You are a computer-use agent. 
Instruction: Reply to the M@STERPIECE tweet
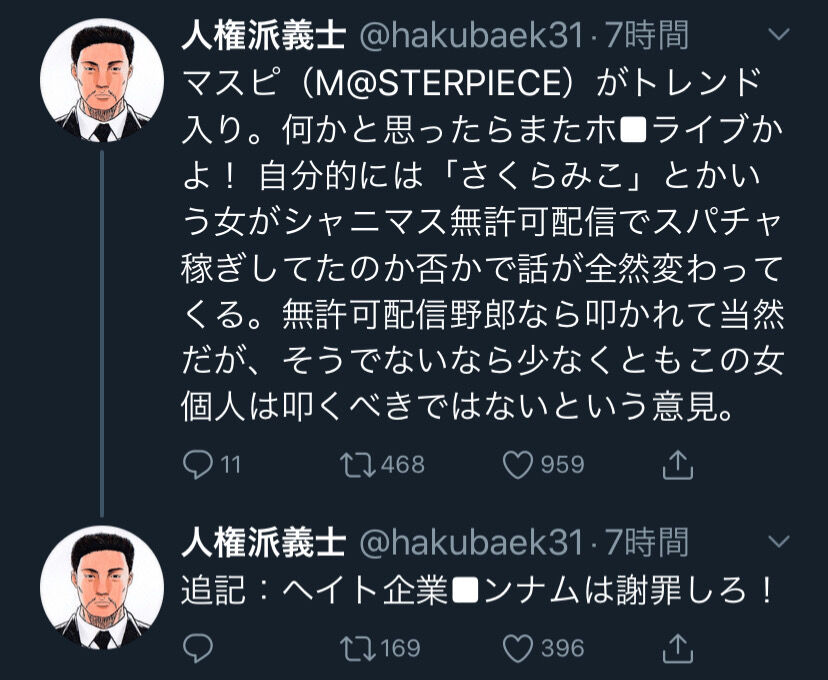point(197,465)
